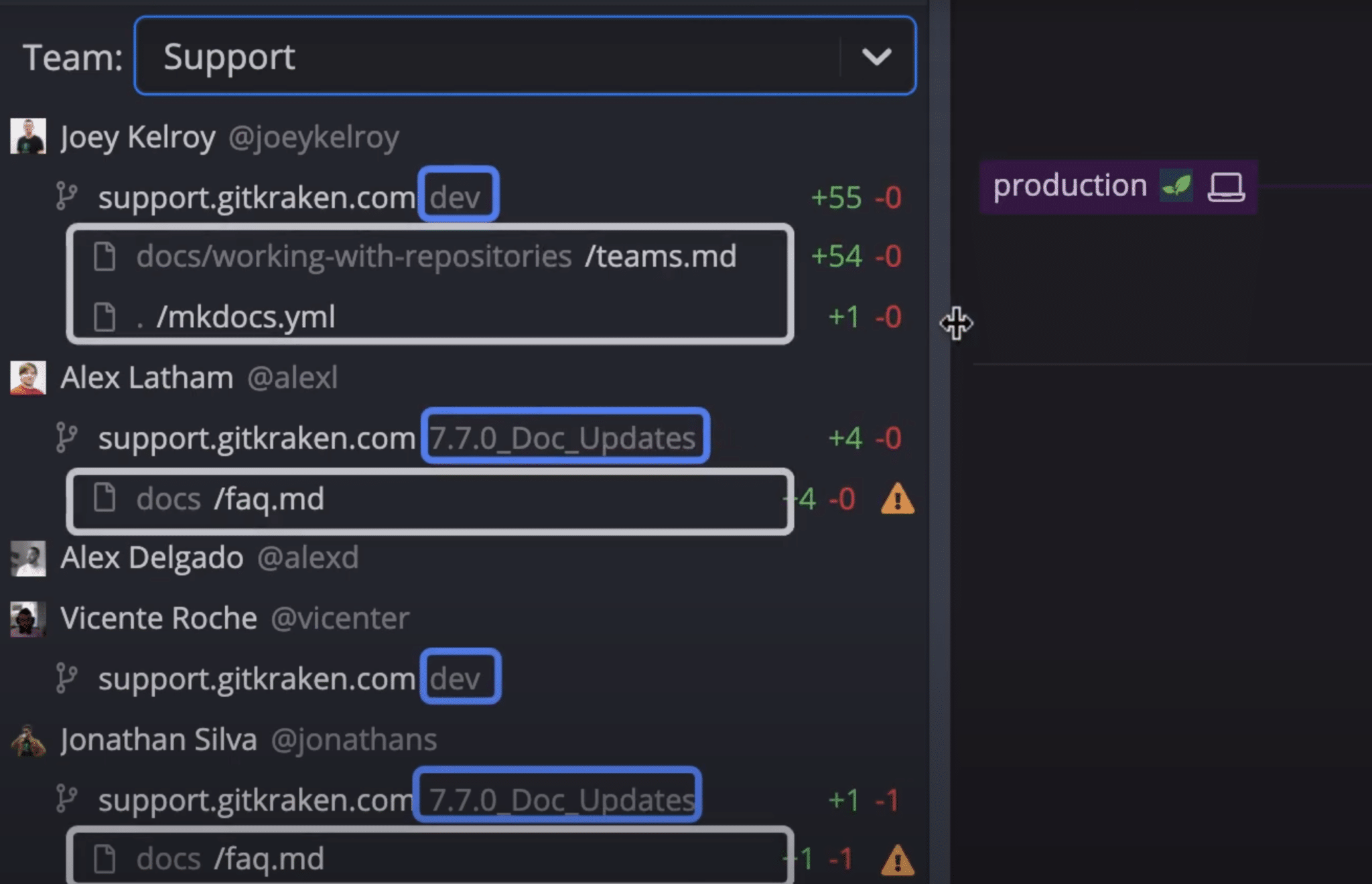Click the leaf icon on production branch
1372x884 pixels.
1176,186
